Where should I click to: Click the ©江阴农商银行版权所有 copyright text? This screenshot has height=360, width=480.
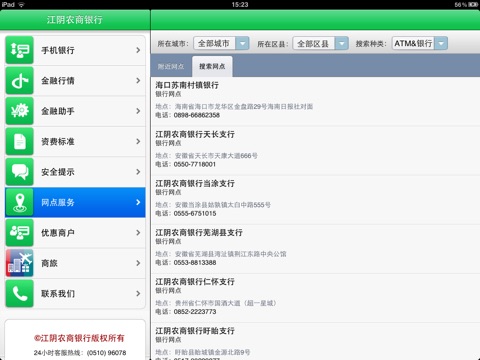[x=79, y=338]
